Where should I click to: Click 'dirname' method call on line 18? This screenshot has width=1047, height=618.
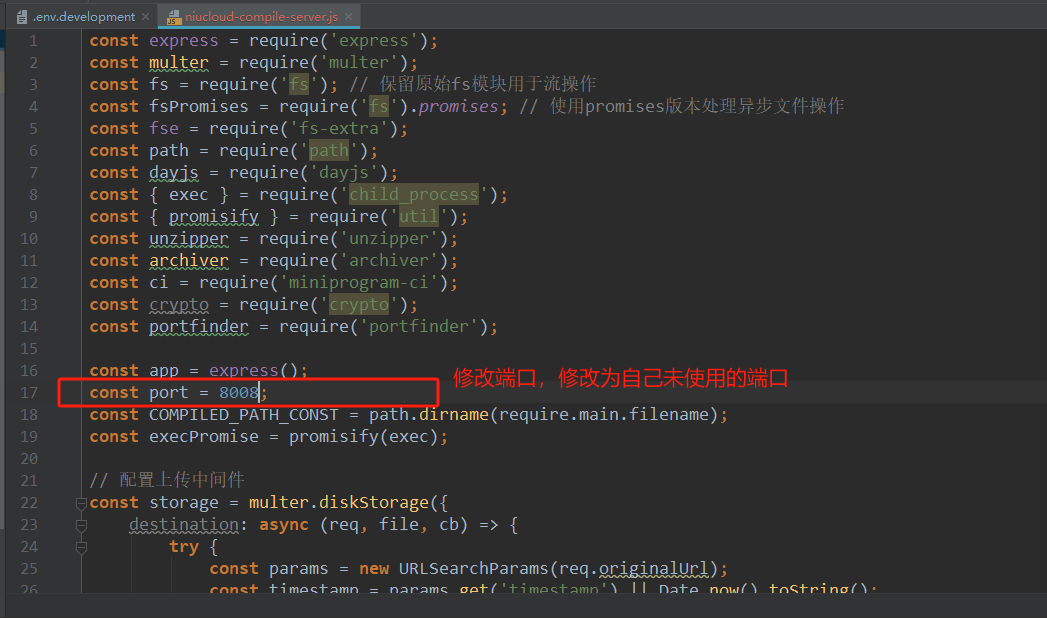(454, 414)
